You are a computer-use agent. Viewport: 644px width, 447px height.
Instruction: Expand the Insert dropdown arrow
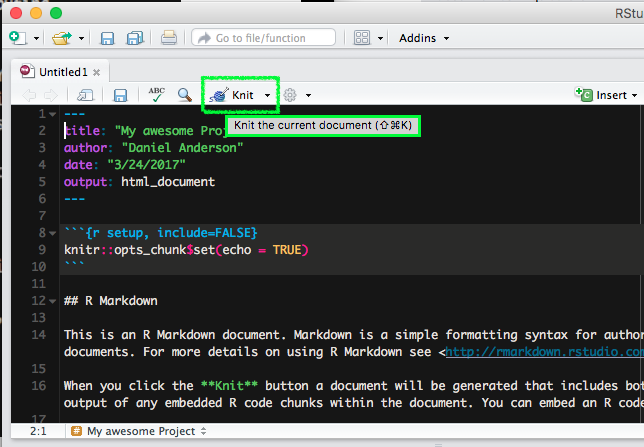pyautogui.click(x=635, y=95)
